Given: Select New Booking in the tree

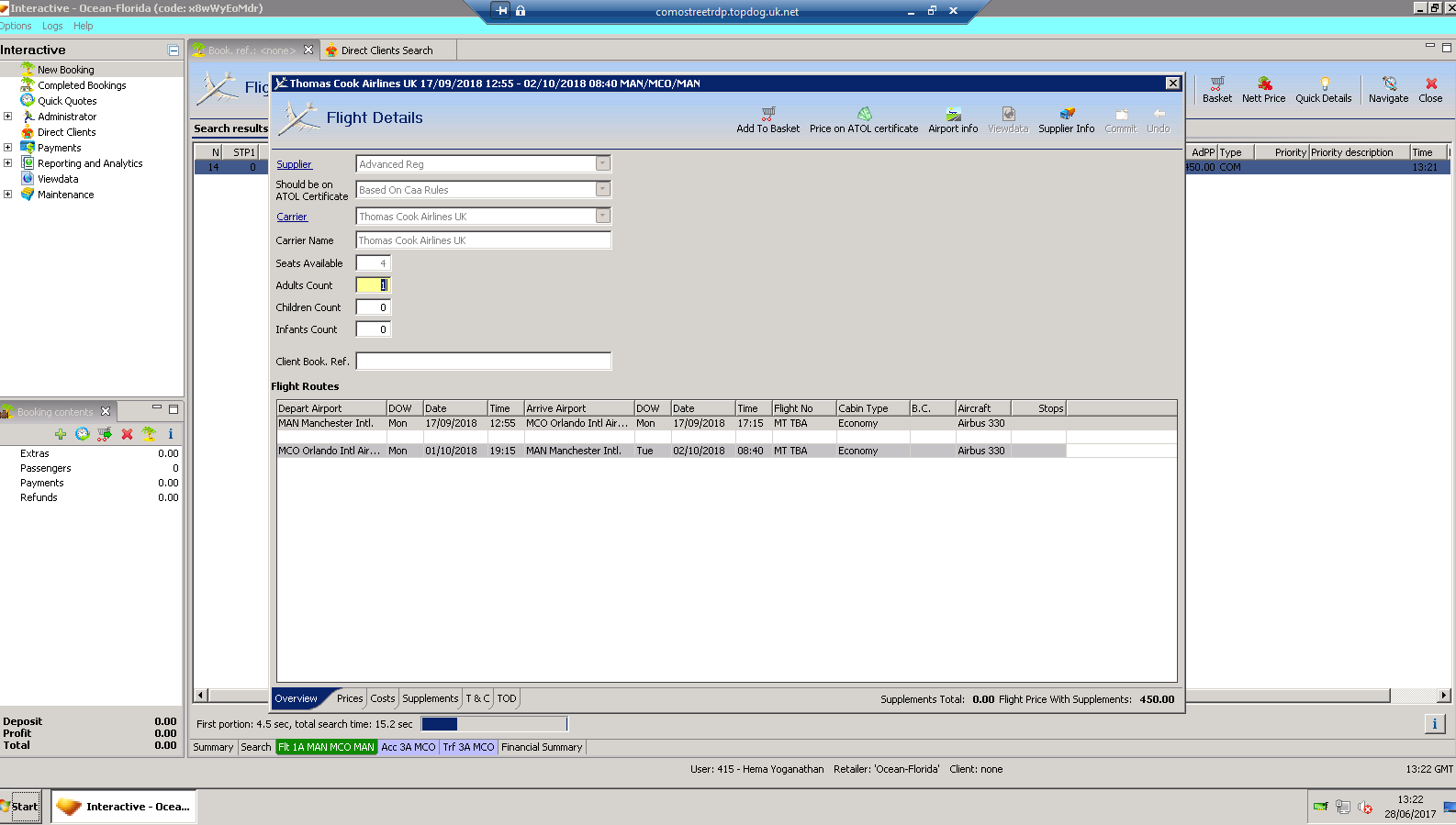Looking at the screenshot, I should (65, 70).
